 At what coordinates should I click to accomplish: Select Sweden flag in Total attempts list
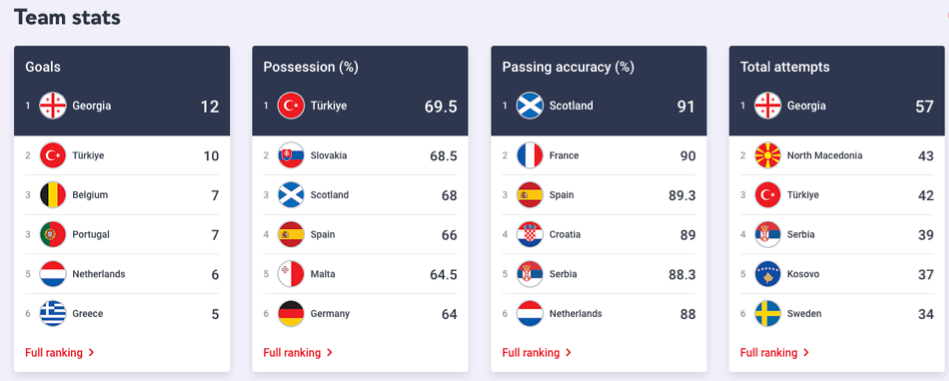(767, 313)
